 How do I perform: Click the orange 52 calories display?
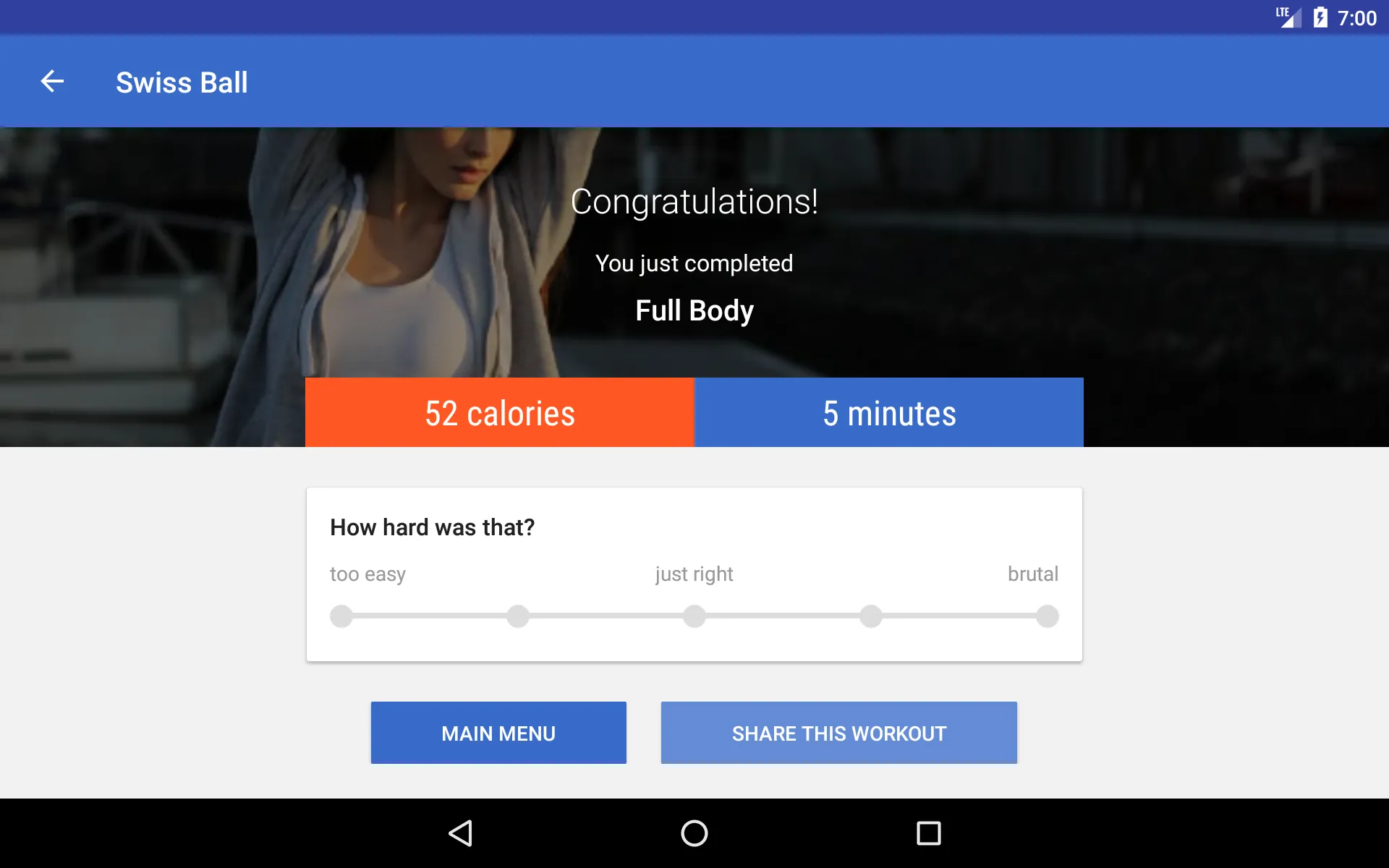(x=500, y=412)
